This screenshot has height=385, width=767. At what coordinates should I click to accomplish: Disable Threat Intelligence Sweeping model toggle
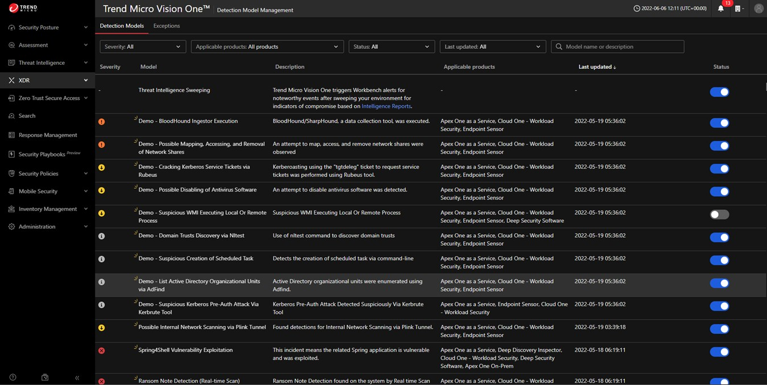coord(719,92)
